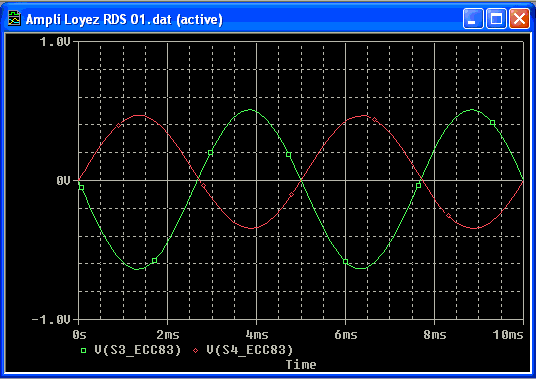Maximize the Ampli Loyez RDS 01.dat window
Image resolution: width=536 pixels, height=379 pixels.
(496, 18)
